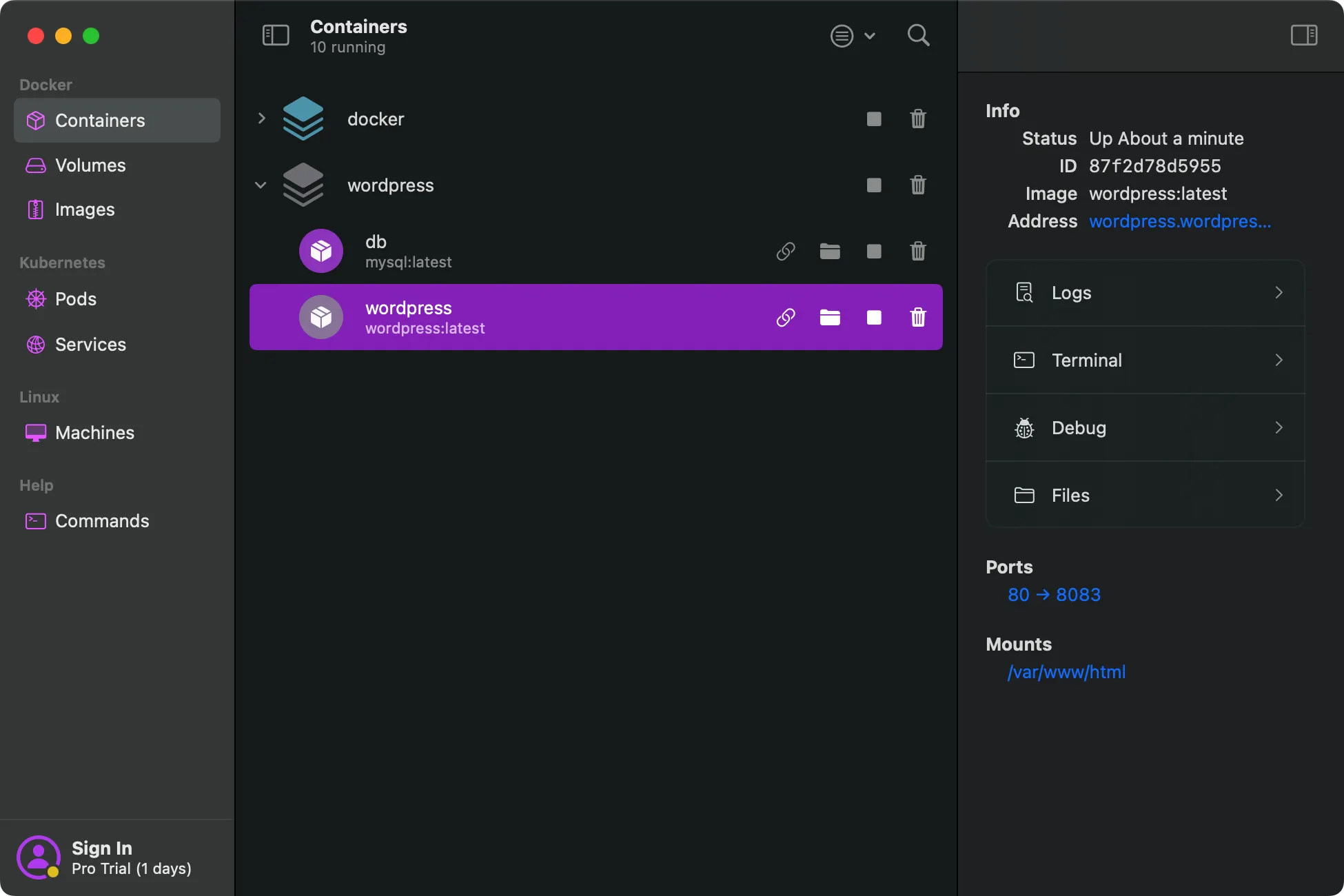The image size is (1344, 896).
Task: Collapse the wordpress compose group
Action: [261, 185]
